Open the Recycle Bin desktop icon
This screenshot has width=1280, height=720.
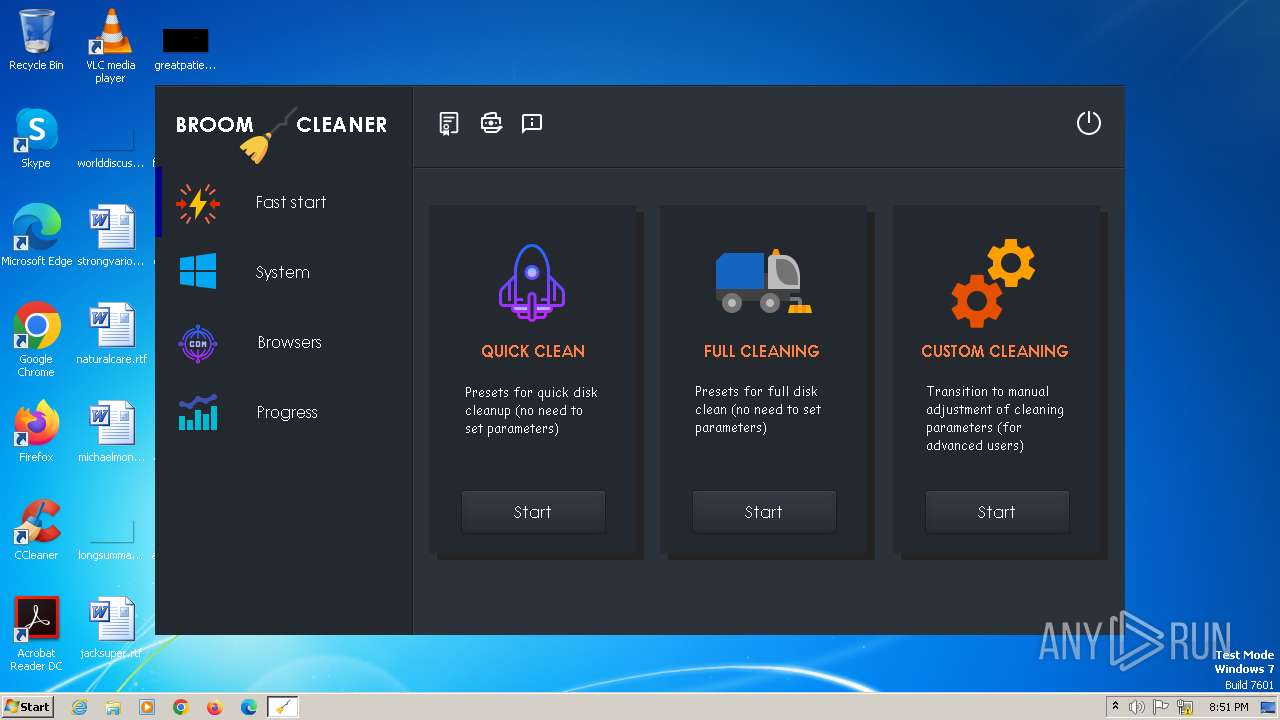click(x=36, y=41)
